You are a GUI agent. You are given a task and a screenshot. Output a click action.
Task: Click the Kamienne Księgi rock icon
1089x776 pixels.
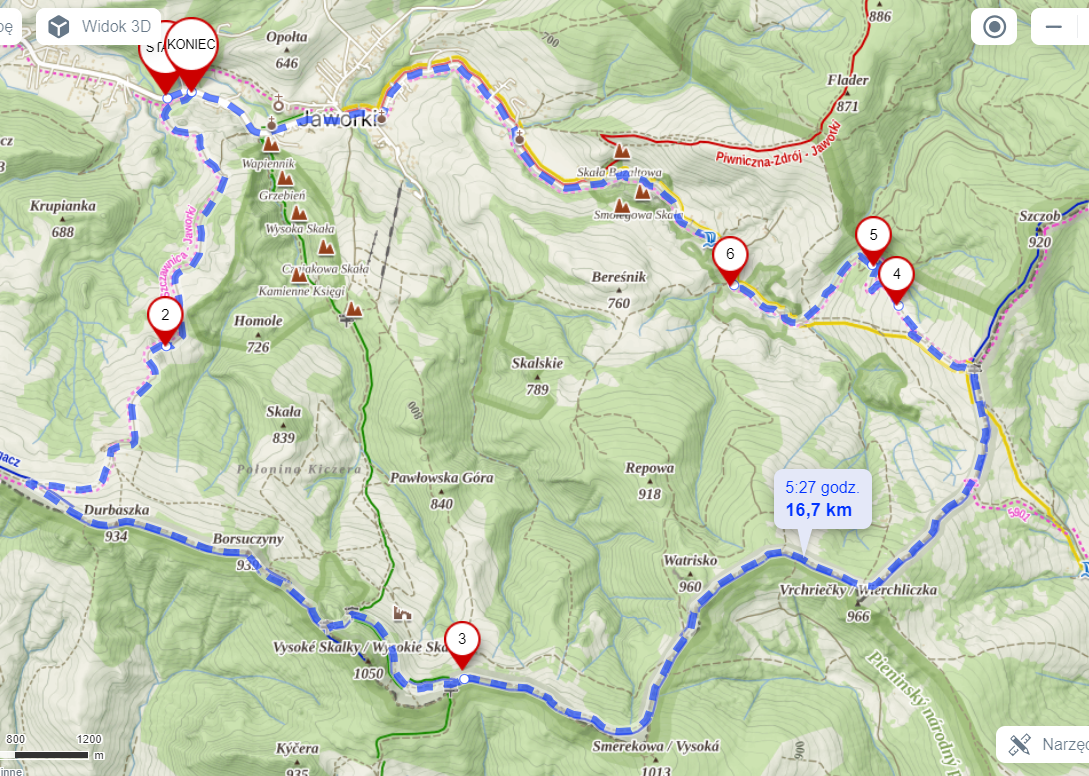click(x=299, y=276)
